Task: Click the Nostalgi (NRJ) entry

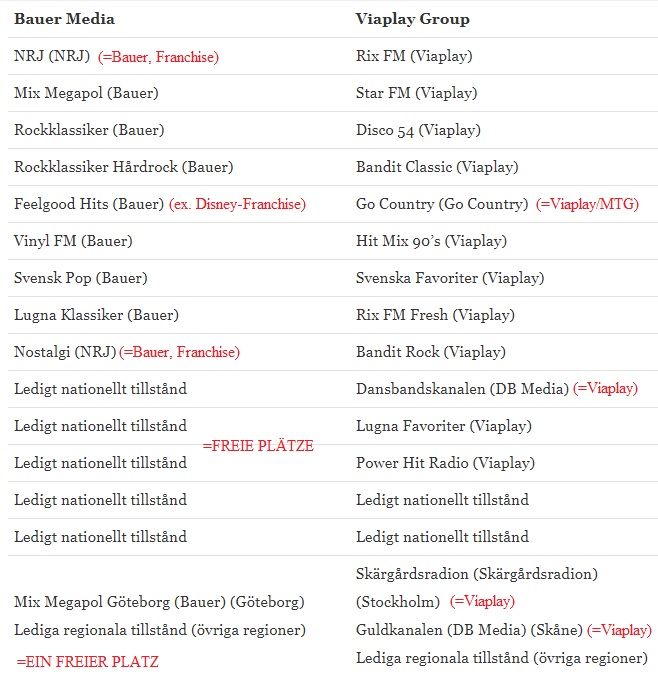Action: tap(65, 352)
